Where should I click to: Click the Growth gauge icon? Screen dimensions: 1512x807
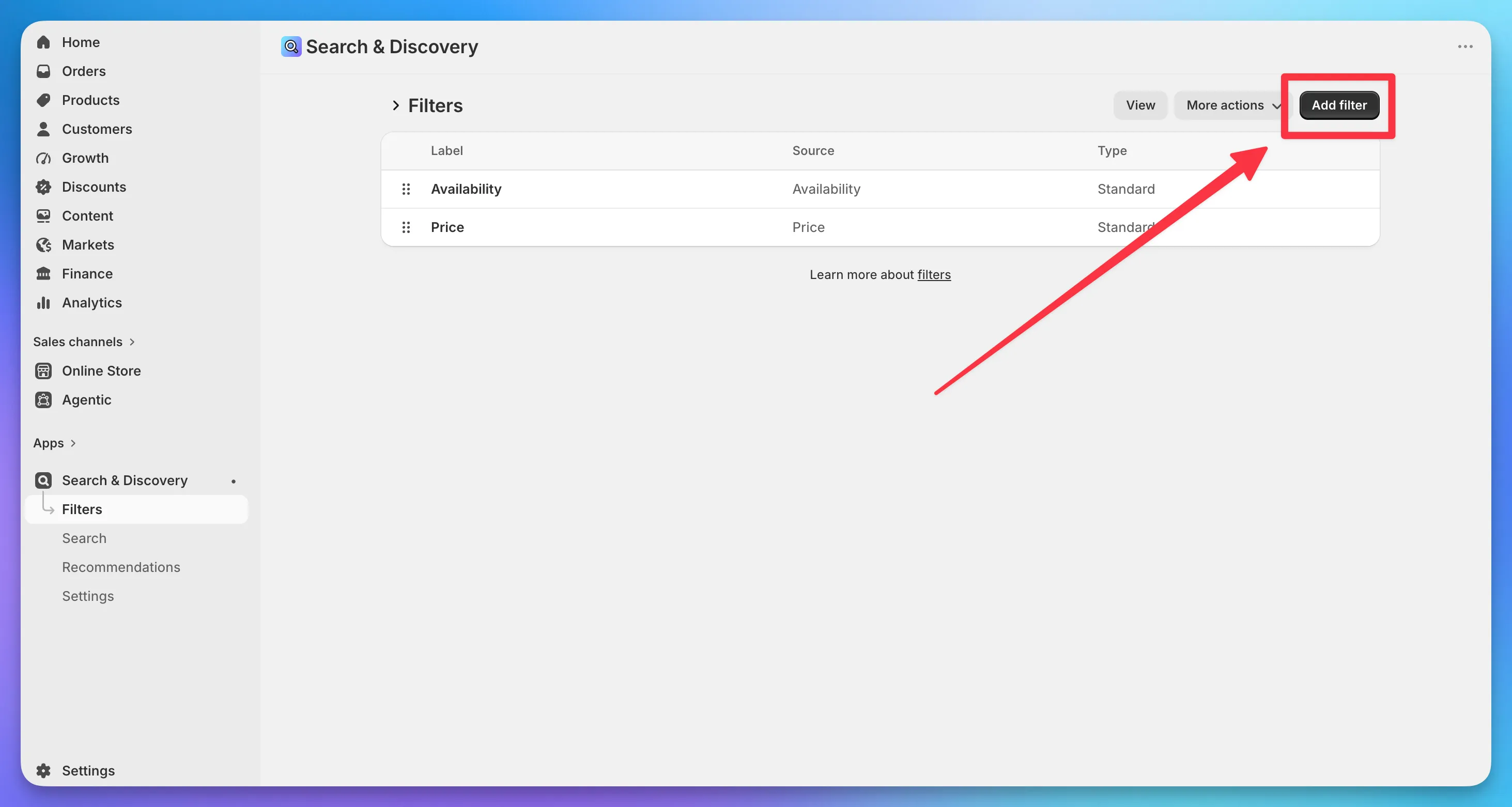(x=43, y=158)
